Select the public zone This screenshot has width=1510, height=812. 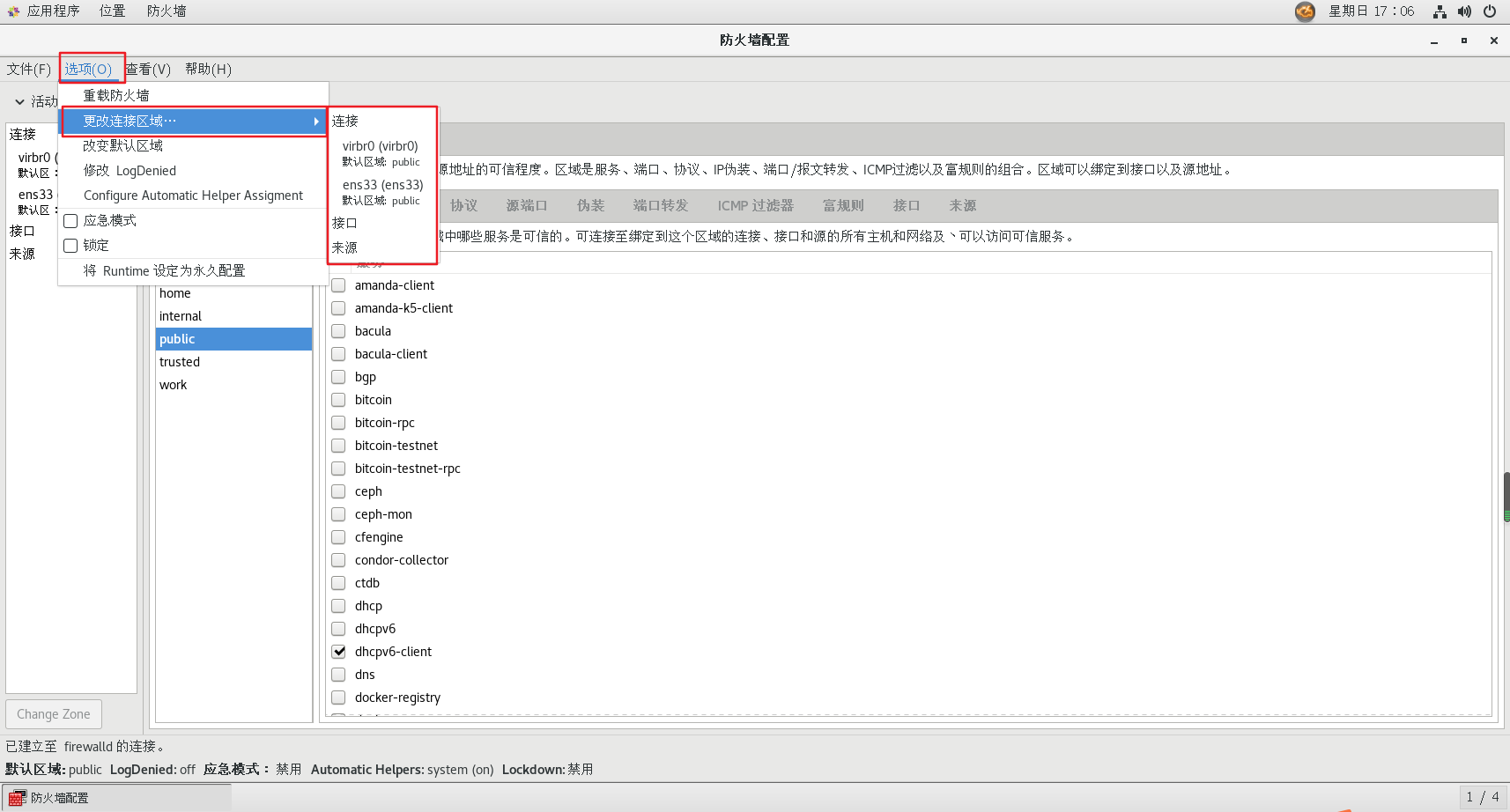(233, 339)
